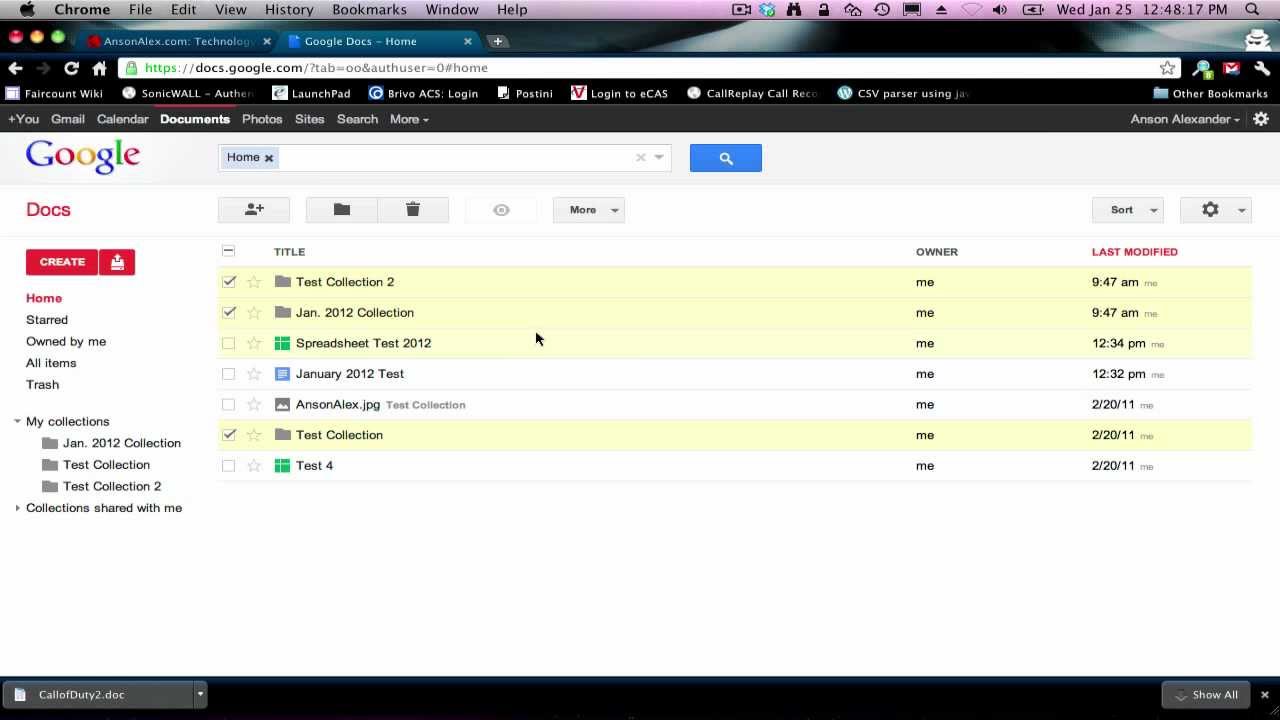Click the preview eye icon

(x=501, y=210)
